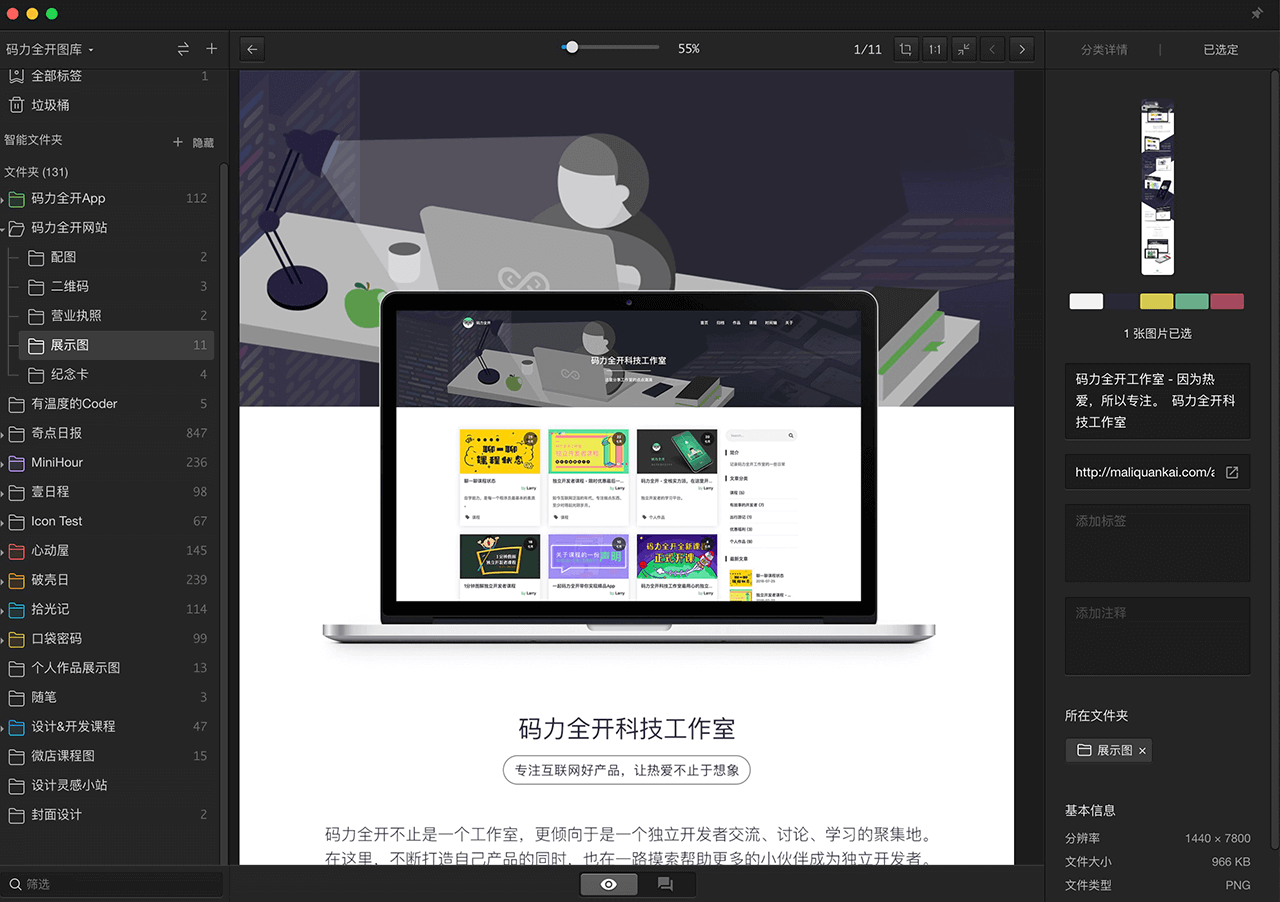The width and height of the screenshot is (1280, 902).
Task: Expand the 码力全开App folder
Action: point(4,200)
